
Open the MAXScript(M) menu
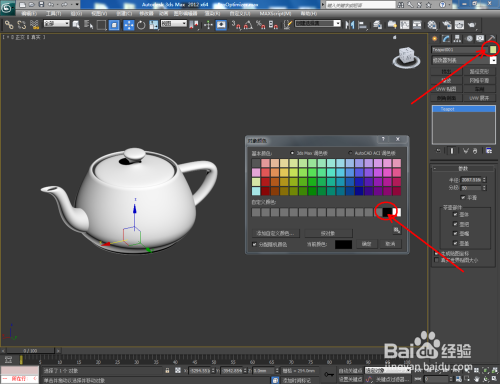275,14
